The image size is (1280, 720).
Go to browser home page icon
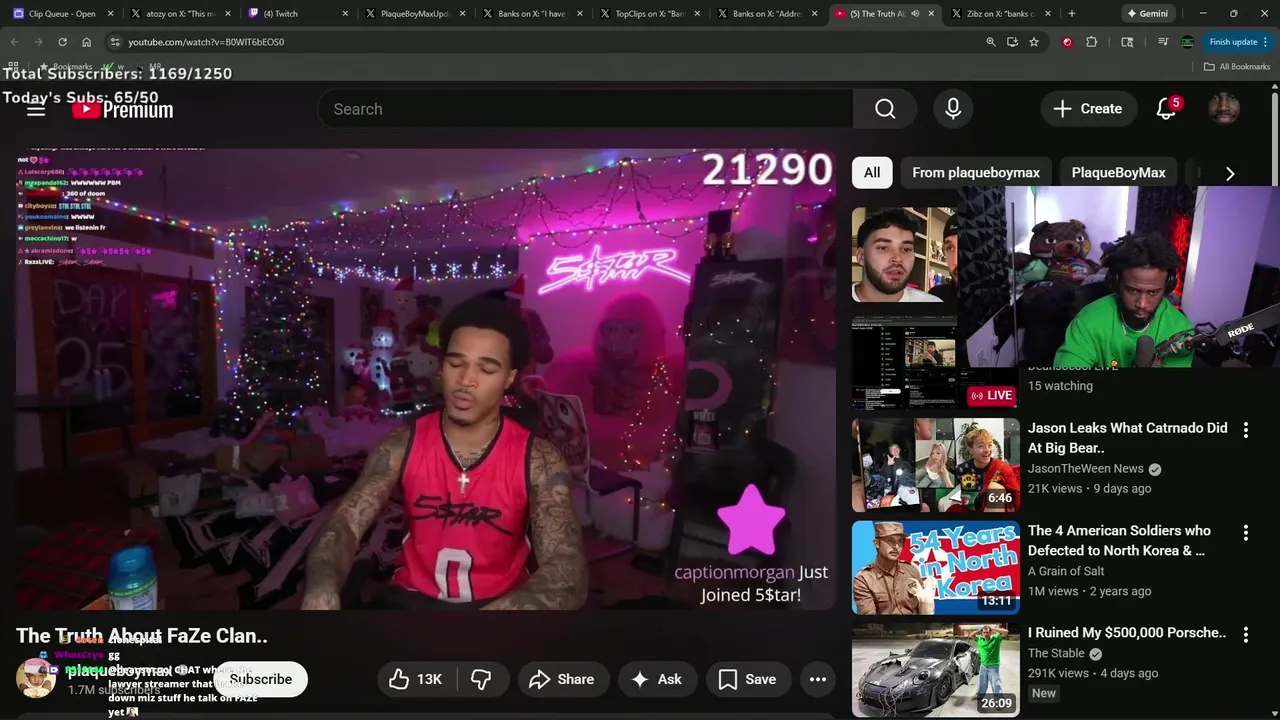pyautogui.click(x=87, y=42)
